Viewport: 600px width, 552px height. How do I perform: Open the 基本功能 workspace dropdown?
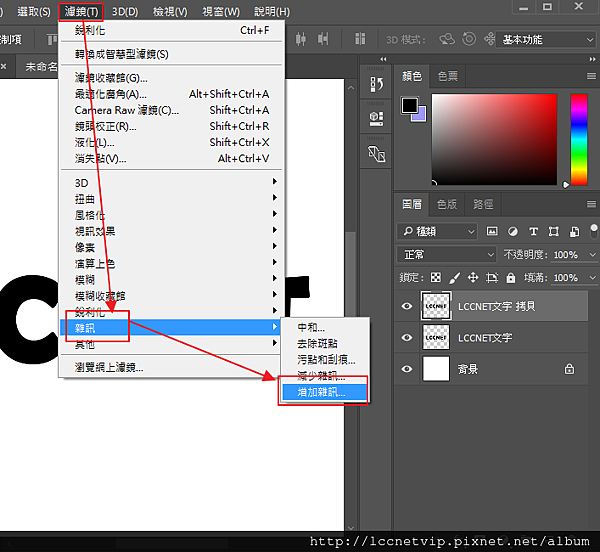click(545, 39)
